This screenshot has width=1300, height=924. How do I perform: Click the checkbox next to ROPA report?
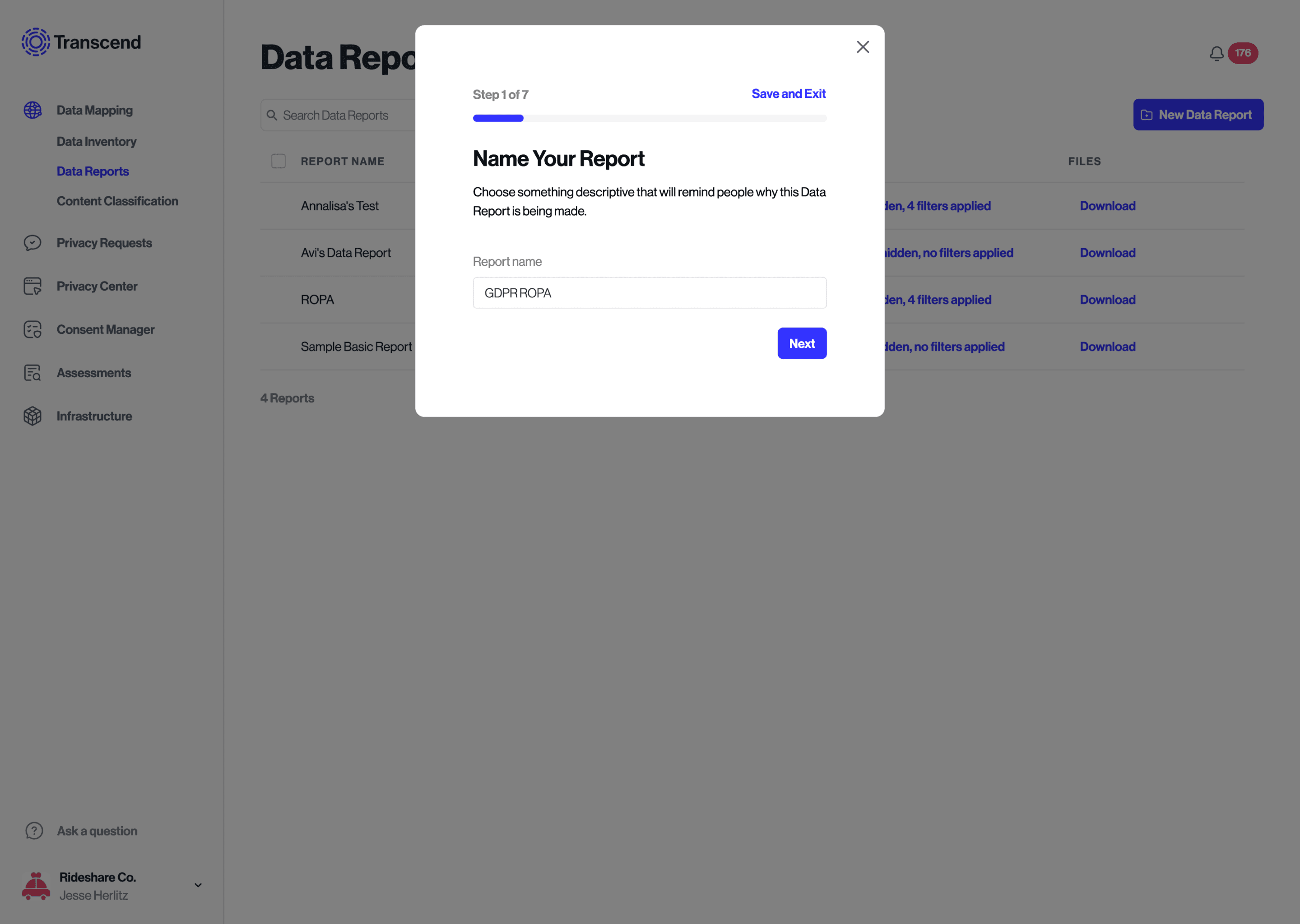tap(278, 299)
